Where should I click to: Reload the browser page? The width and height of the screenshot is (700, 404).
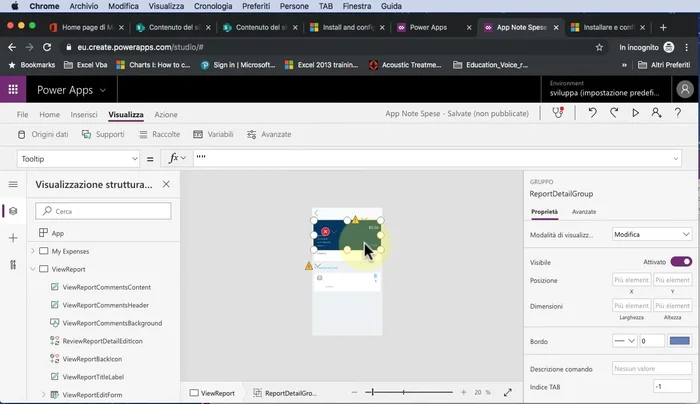pyautogui.click(x=47, y=47)
